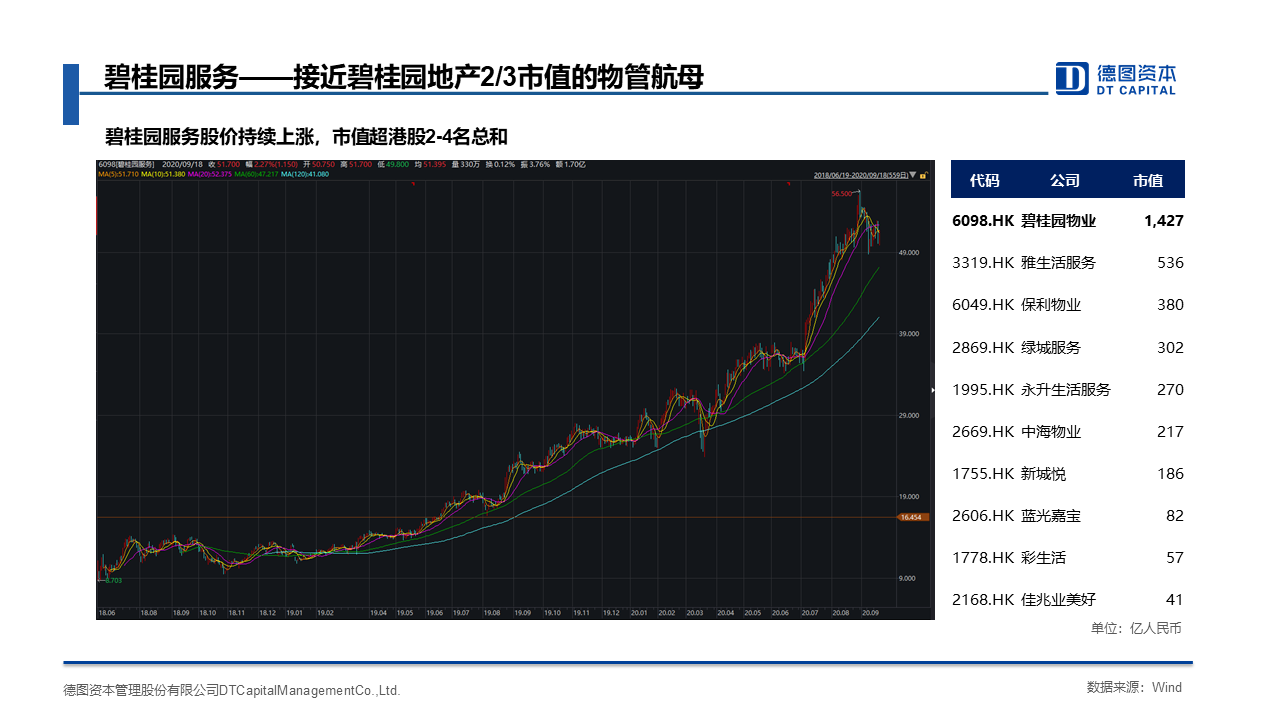Click the 29.000 price axis label
Screen dimensions: 1280x720
pos(908,416)
